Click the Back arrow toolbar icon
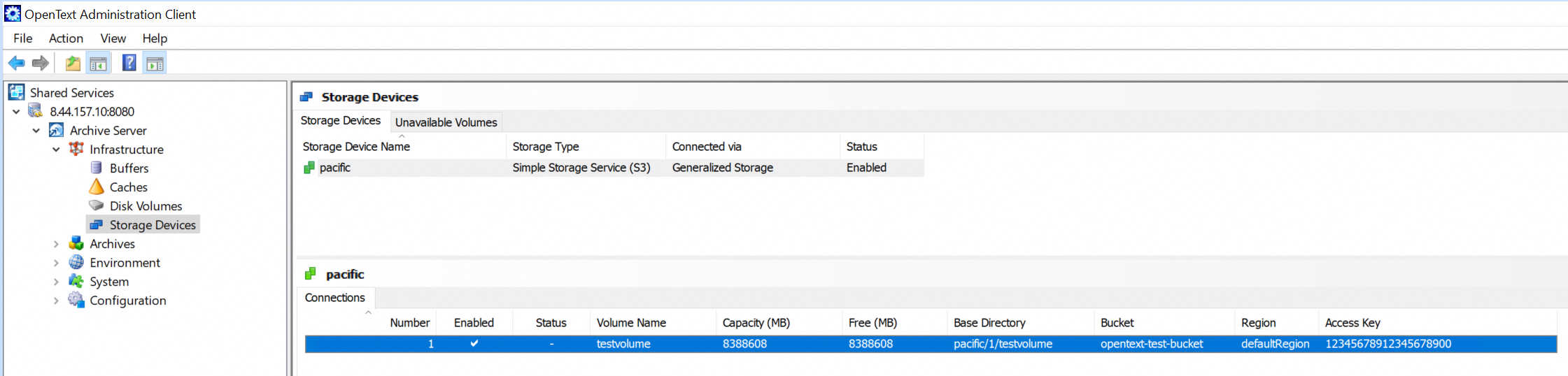Viewport: 1568px width, 376px height. (x=16, y=64)
